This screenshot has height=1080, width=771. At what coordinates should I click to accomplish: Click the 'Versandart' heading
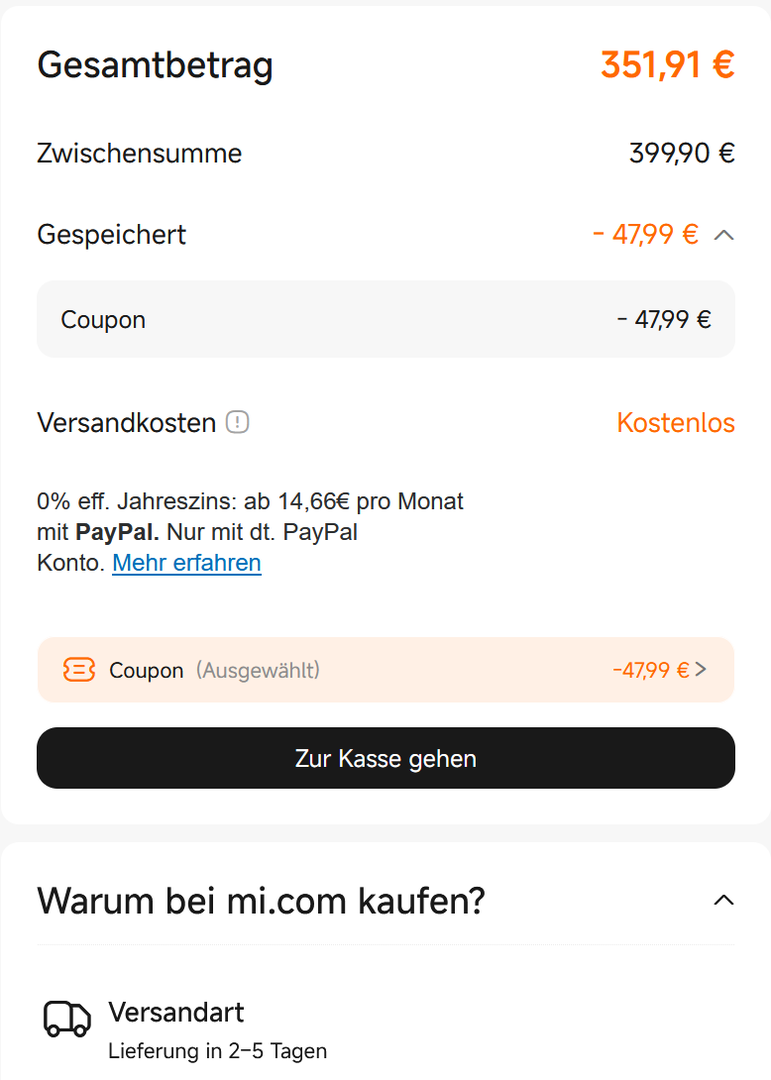click(176, 1012)
